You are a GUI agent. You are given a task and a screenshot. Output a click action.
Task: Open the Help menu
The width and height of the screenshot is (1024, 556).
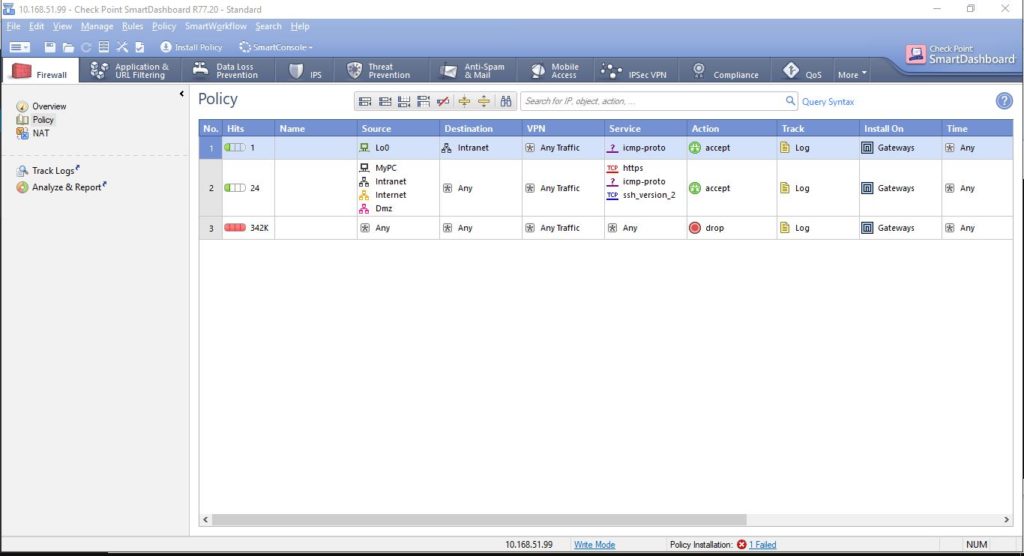(x=300, y=26)
